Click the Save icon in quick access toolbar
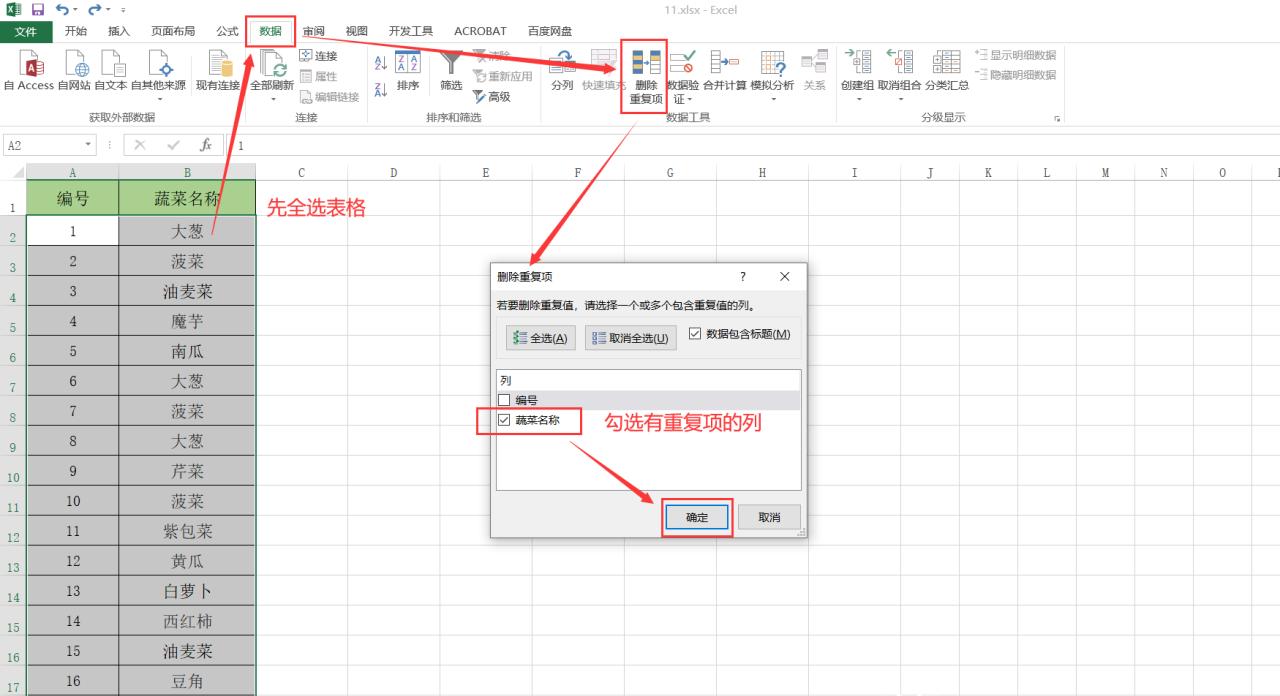Image resolution: width=1280 pixels, height=696 pixels. (x=38, y=9)
